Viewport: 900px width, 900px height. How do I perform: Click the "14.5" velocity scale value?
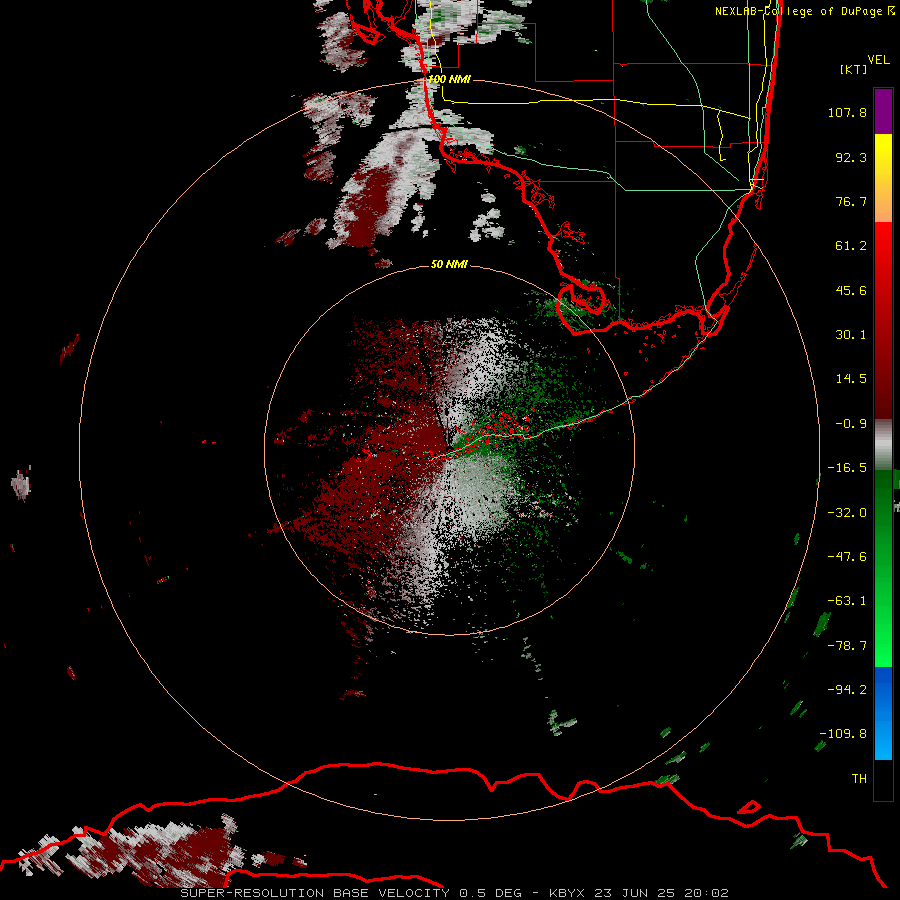click(x=851, y=379)
